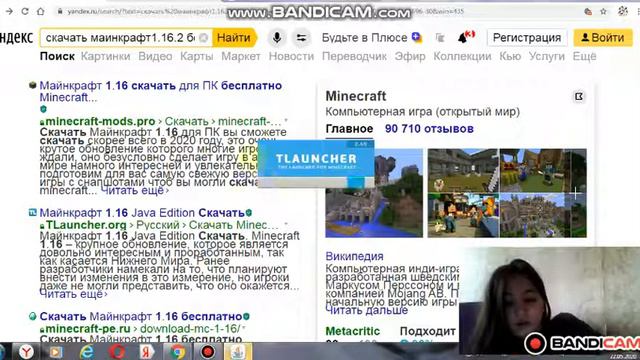
Task: Open Yandex Browser in taskbar
Action: tap(26, 352)
